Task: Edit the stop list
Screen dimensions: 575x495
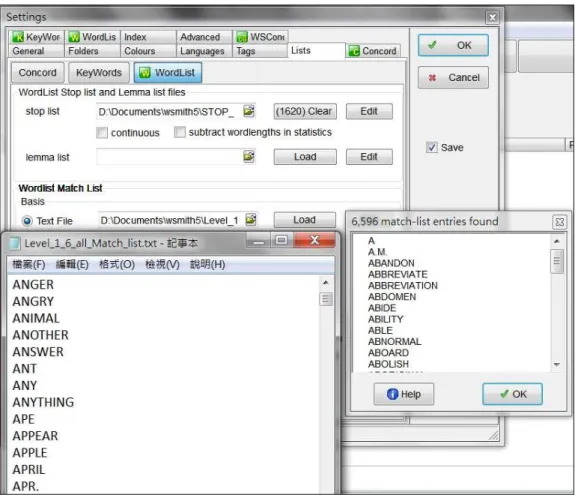Action: (369, 111)
